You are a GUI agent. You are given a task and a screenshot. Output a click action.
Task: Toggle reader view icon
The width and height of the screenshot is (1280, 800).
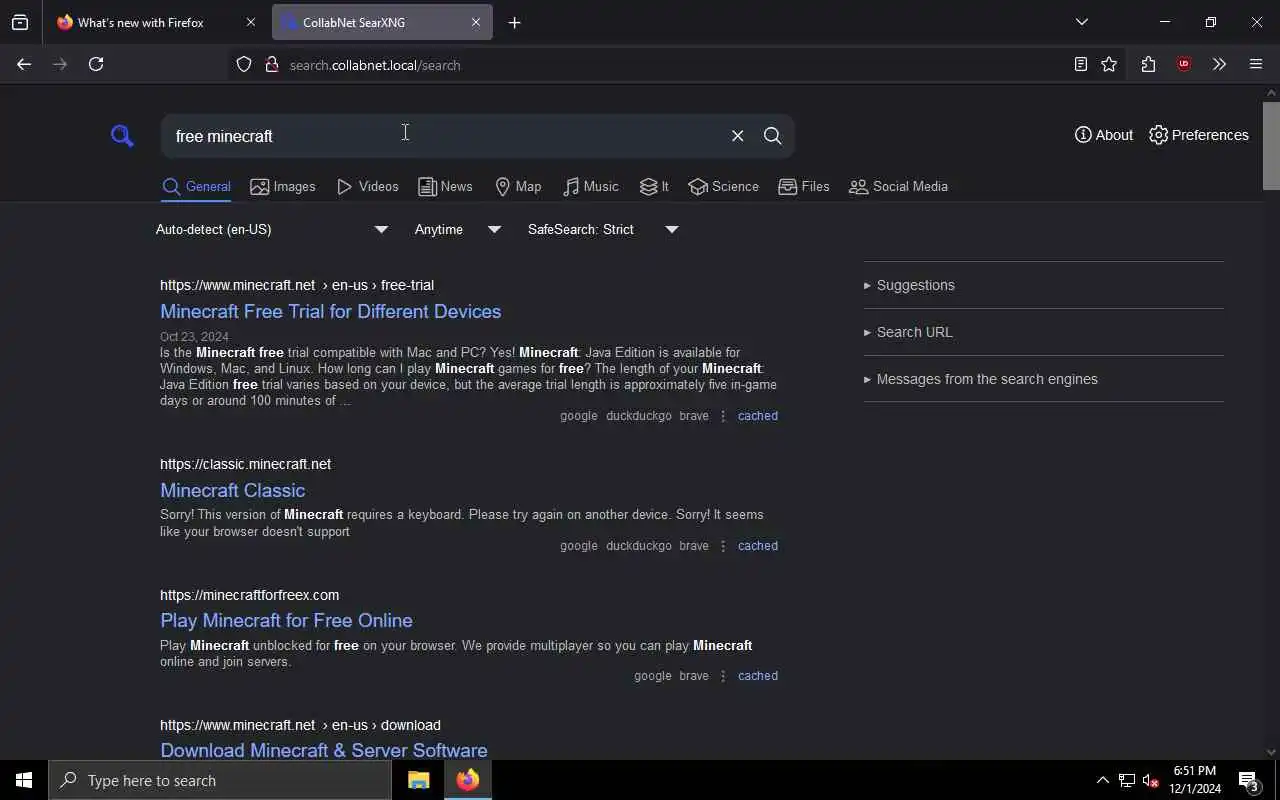click(x=1081, y=65)
